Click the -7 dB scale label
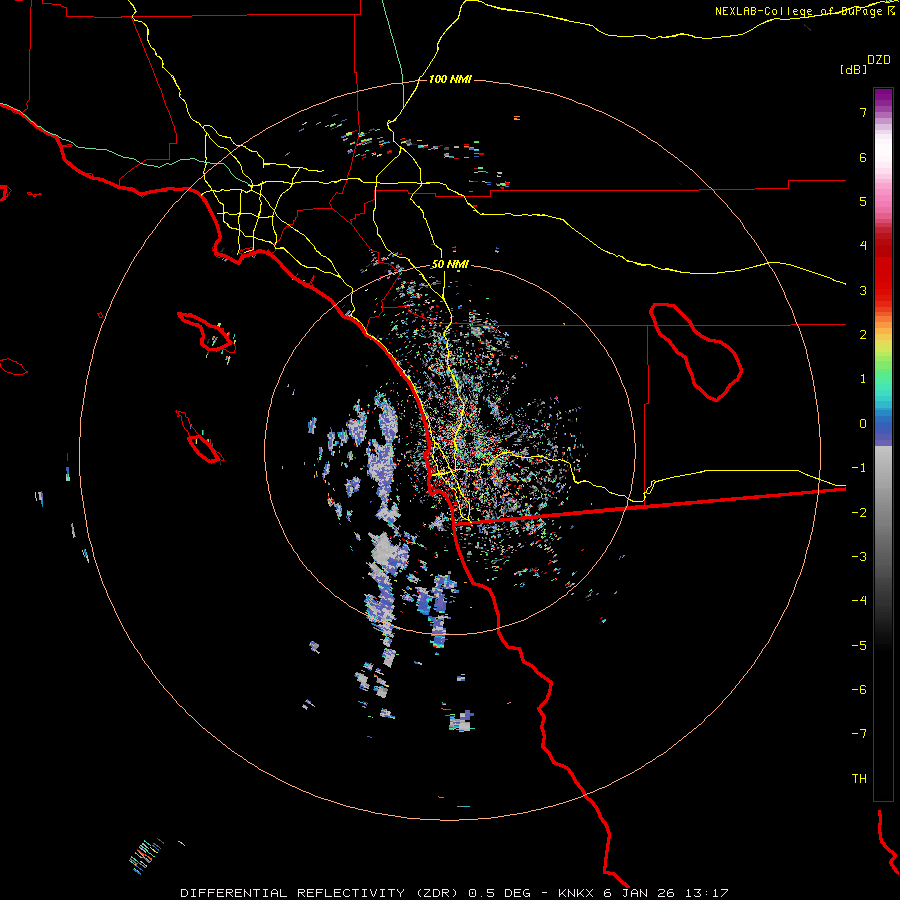Screen dimensions: 900x900 coord(859,734)
